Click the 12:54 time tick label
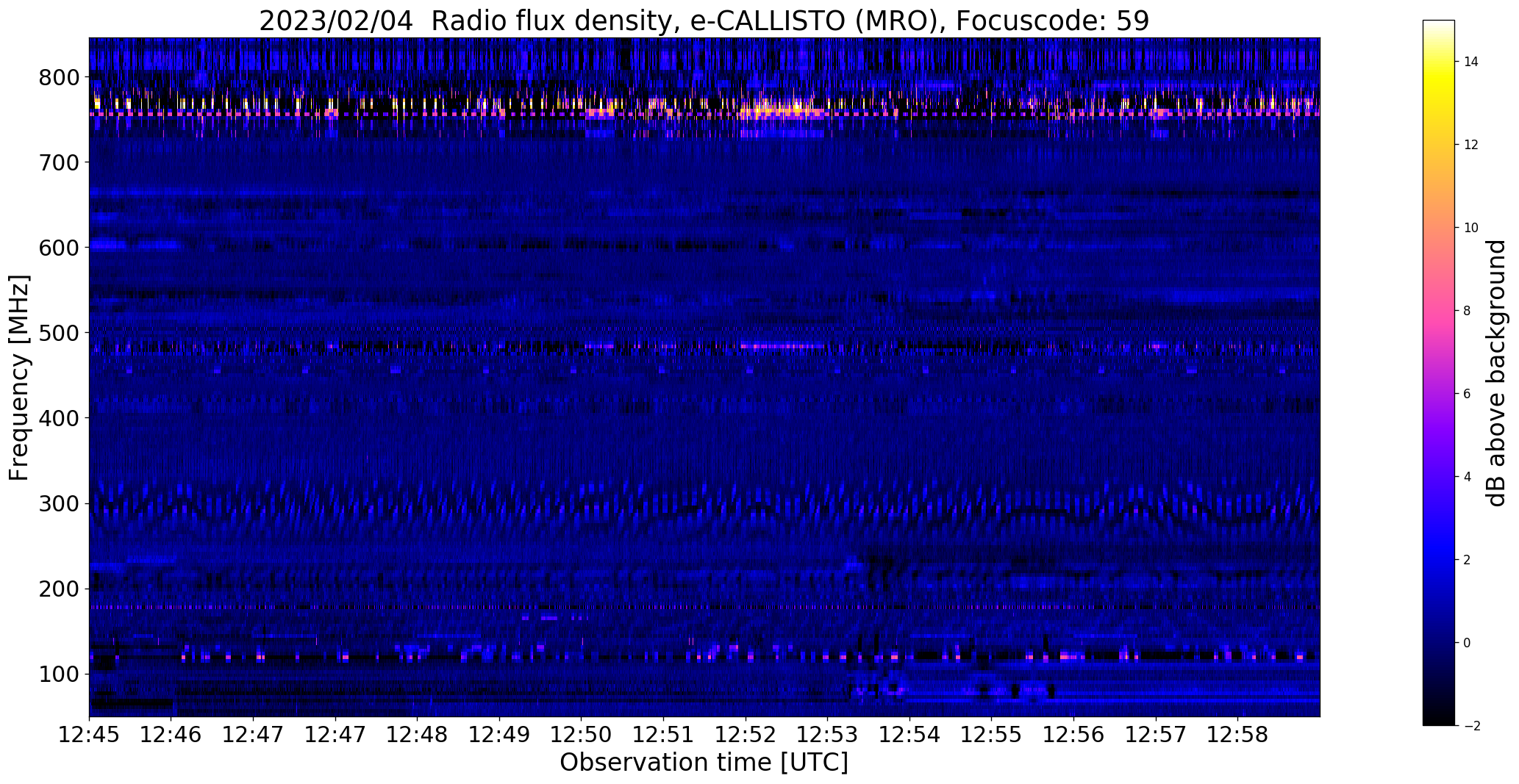 [x=909, y=735]
